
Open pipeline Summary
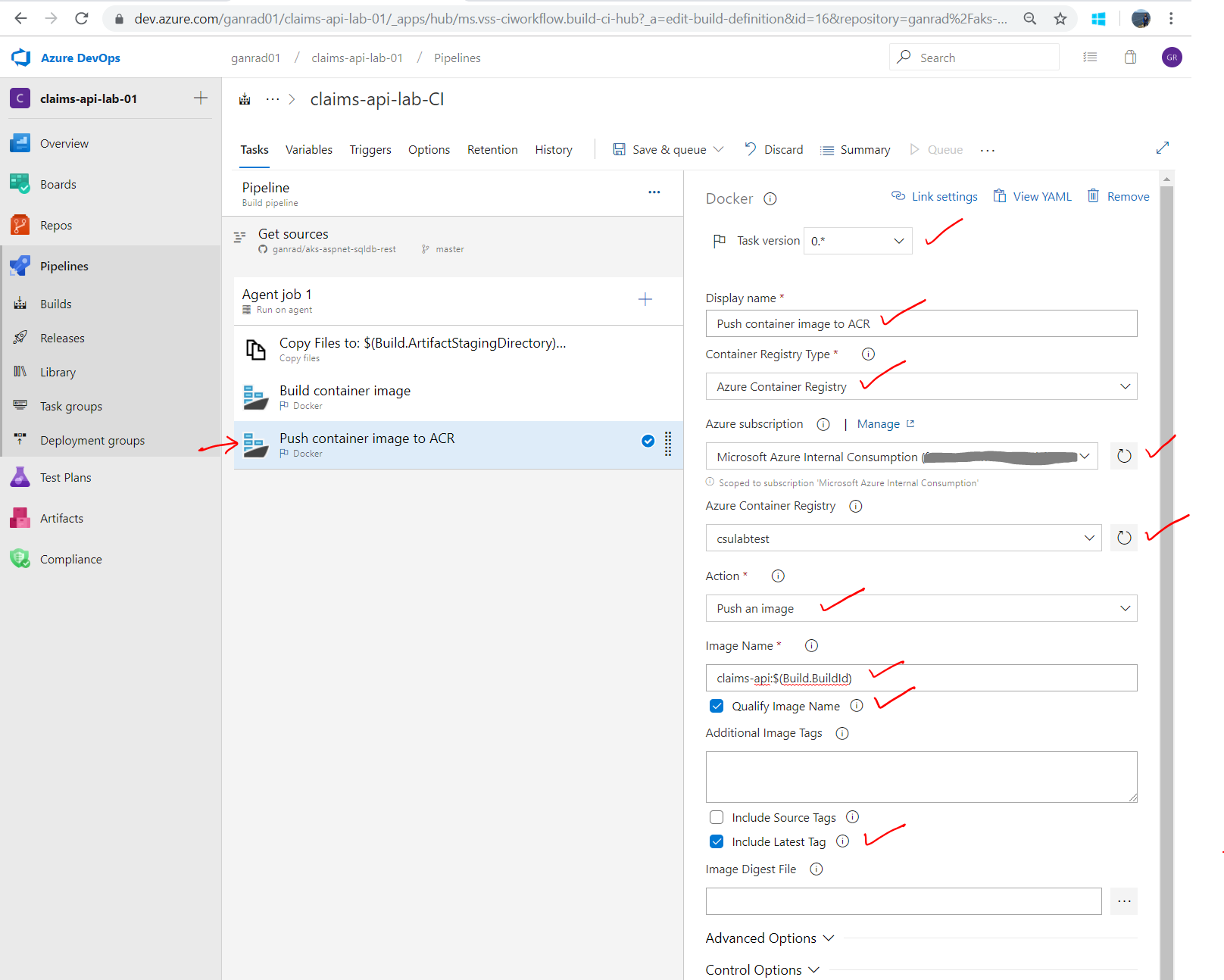tap(856, 149)
